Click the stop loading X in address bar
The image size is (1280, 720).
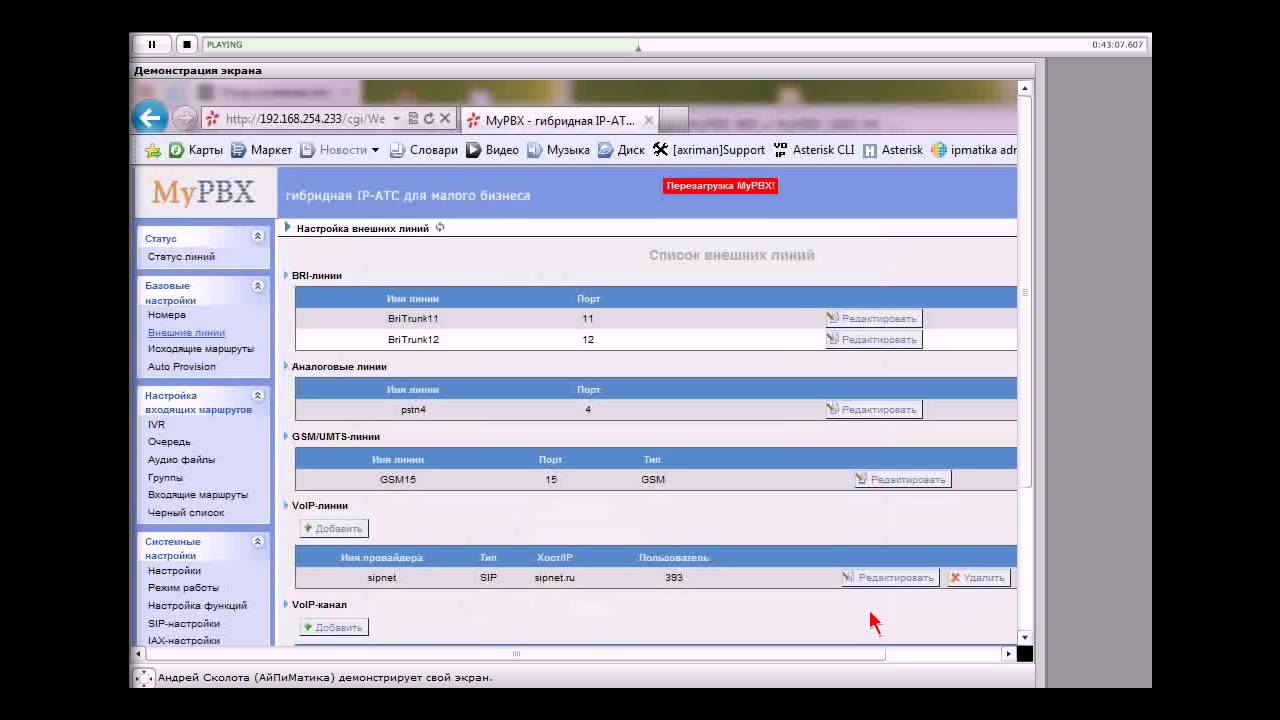point(445,119)
